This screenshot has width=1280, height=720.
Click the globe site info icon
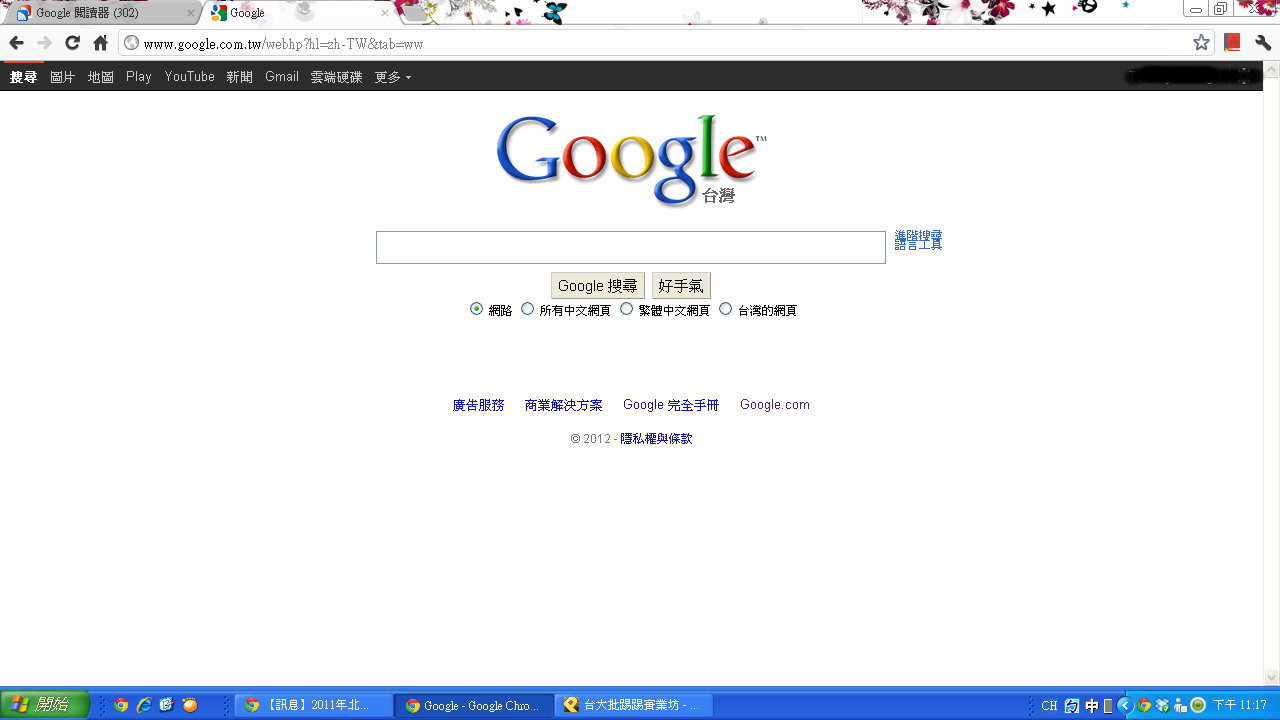(x=131, y=43)
